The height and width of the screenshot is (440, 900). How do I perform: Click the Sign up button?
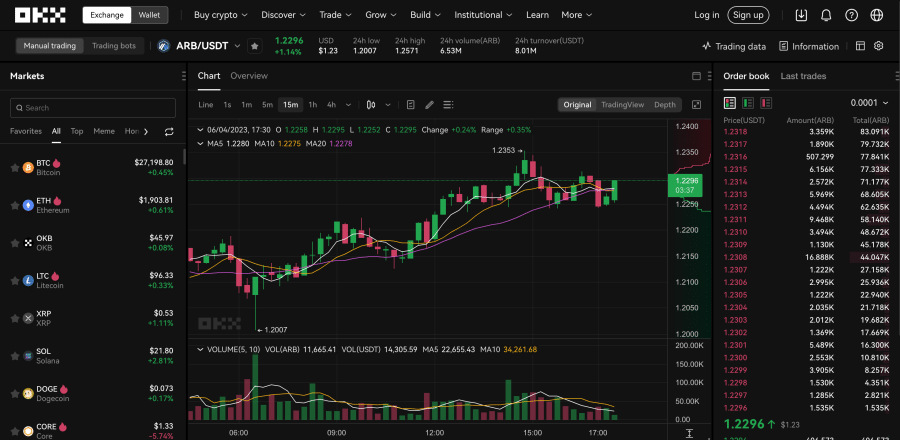tap(747, 15)
